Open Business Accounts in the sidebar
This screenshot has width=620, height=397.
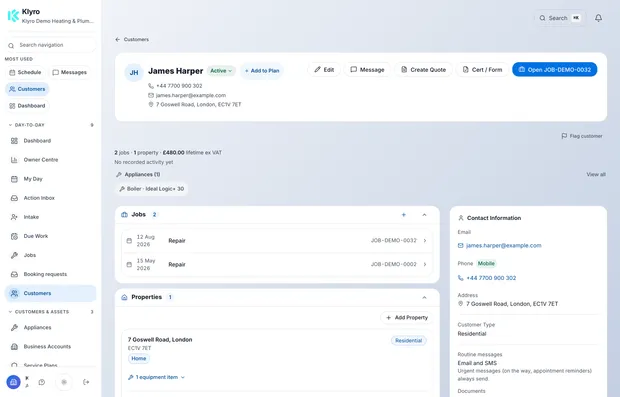(50, 346)
